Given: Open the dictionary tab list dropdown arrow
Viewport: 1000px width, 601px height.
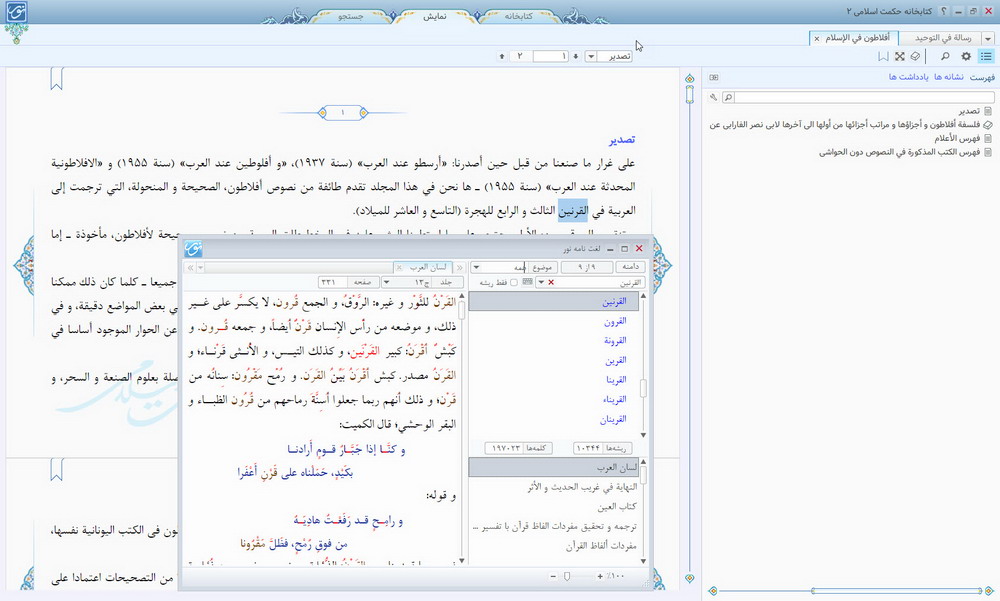Looking at the screenshot, I should point(200,267).
